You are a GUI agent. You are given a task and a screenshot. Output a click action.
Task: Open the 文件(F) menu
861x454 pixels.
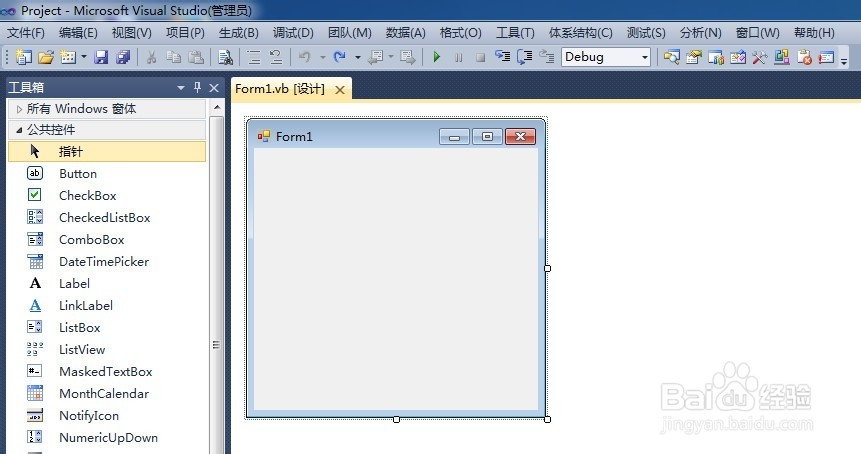coord(26,33)
